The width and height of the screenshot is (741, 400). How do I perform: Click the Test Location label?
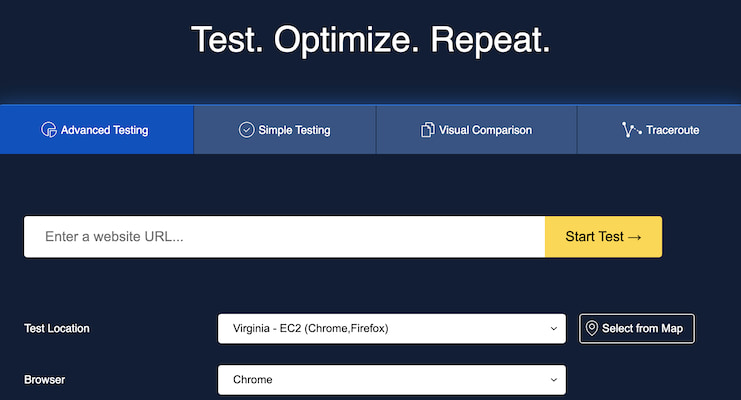click(x=57, y=329)
